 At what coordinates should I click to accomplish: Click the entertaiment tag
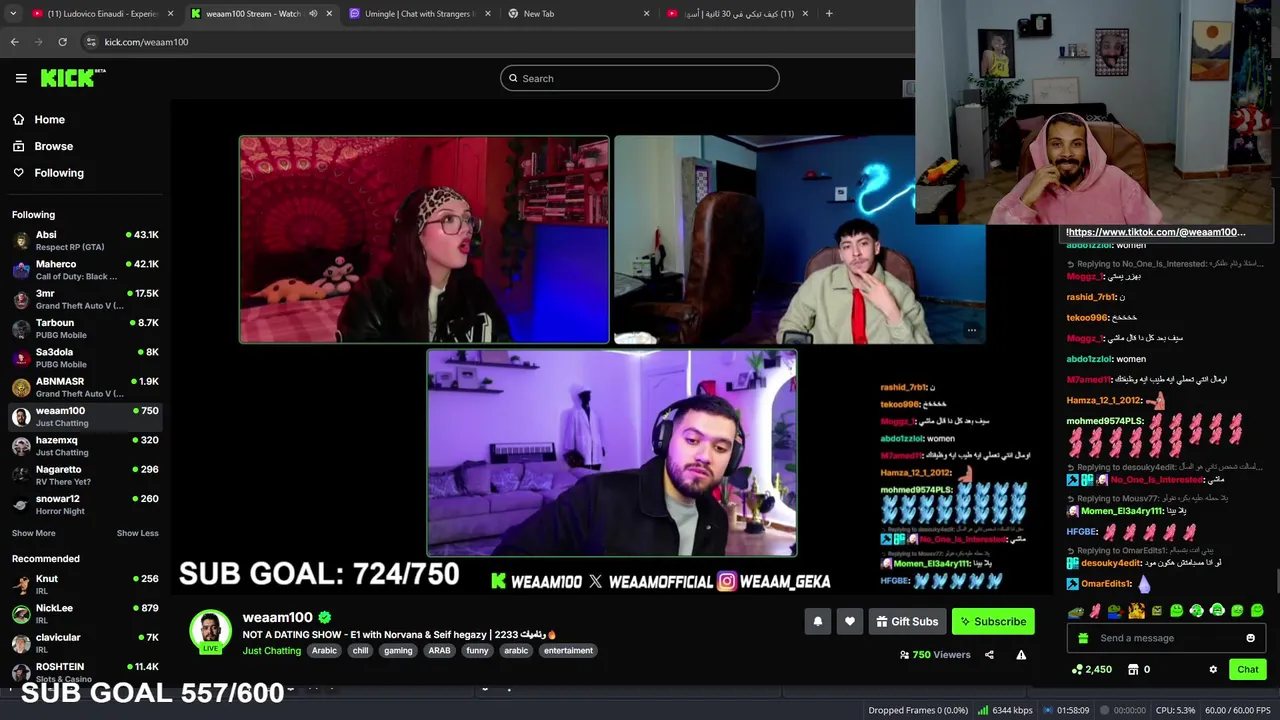[568, 650]
